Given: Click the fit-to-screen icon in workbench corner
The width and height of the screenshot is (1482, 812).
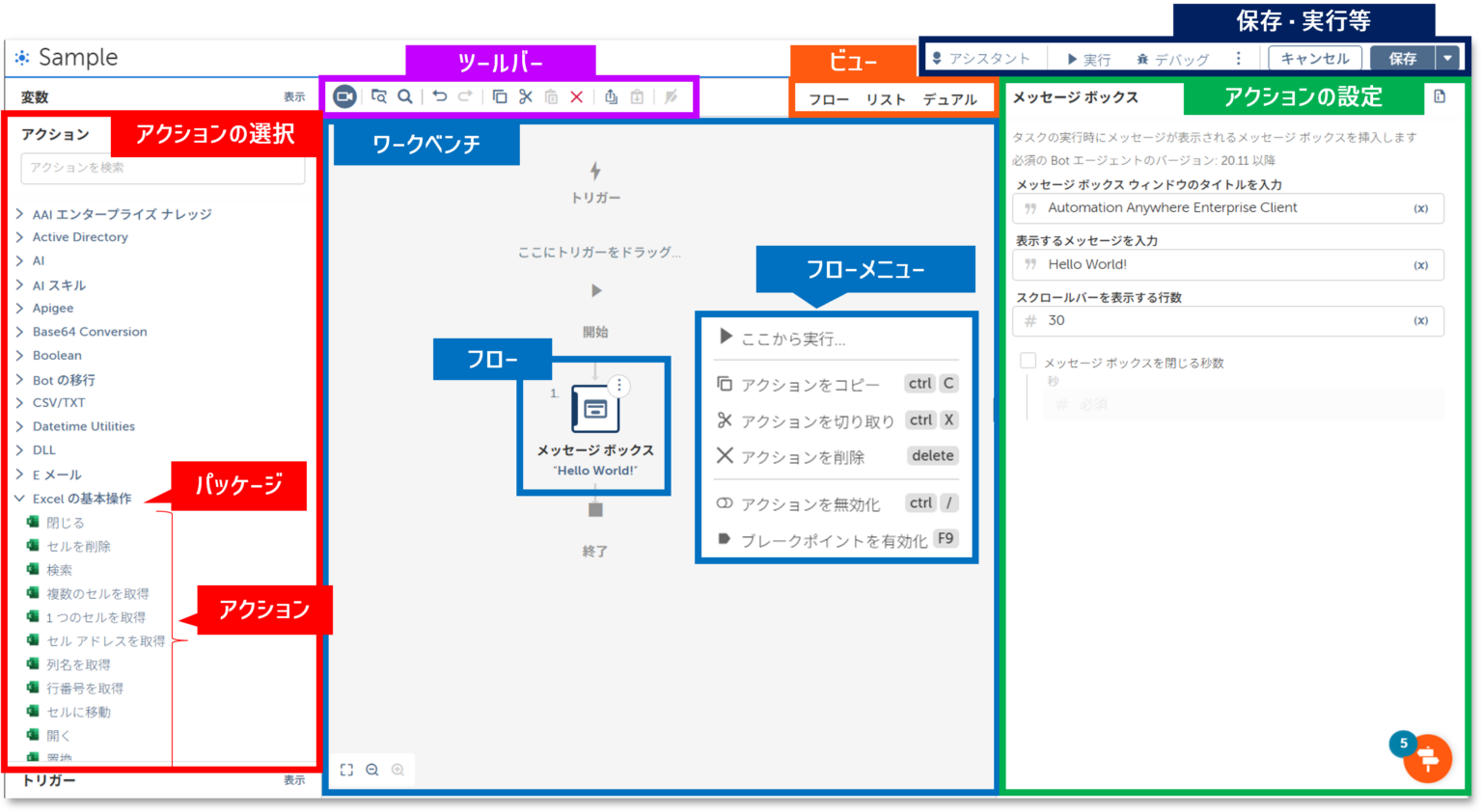Looking at the screenshot, I should point(347,769).
